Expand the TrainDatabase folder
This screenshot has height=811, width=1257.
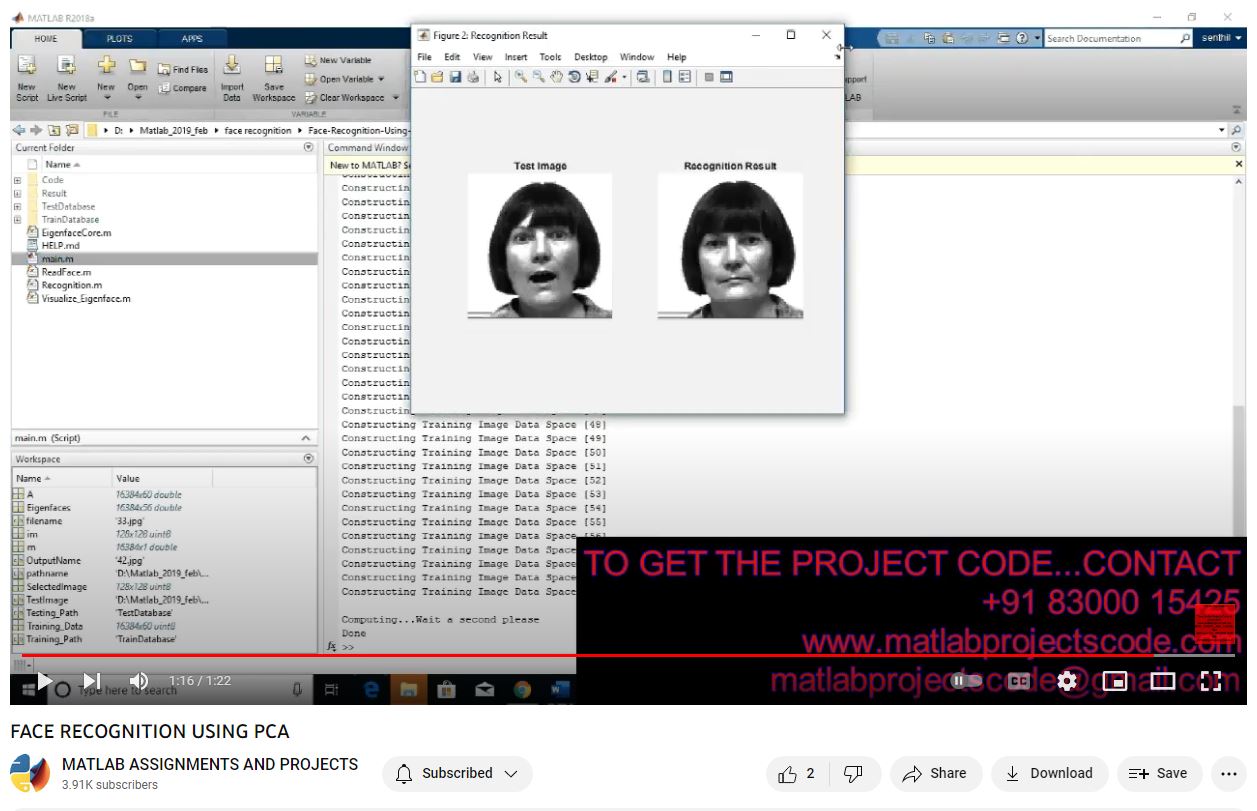[17, 219]
